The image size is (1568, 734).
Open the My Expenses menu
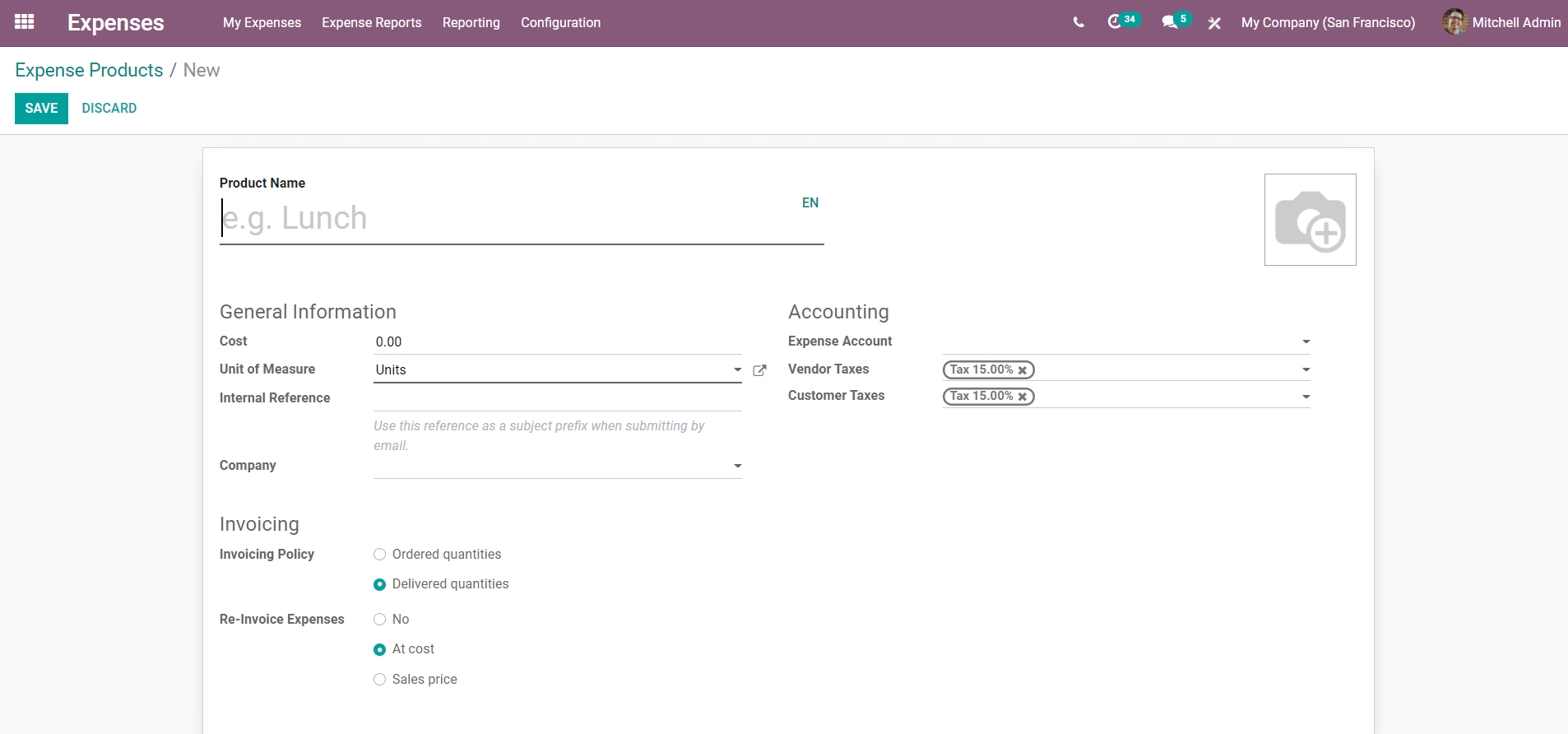[x=262, y=22]
